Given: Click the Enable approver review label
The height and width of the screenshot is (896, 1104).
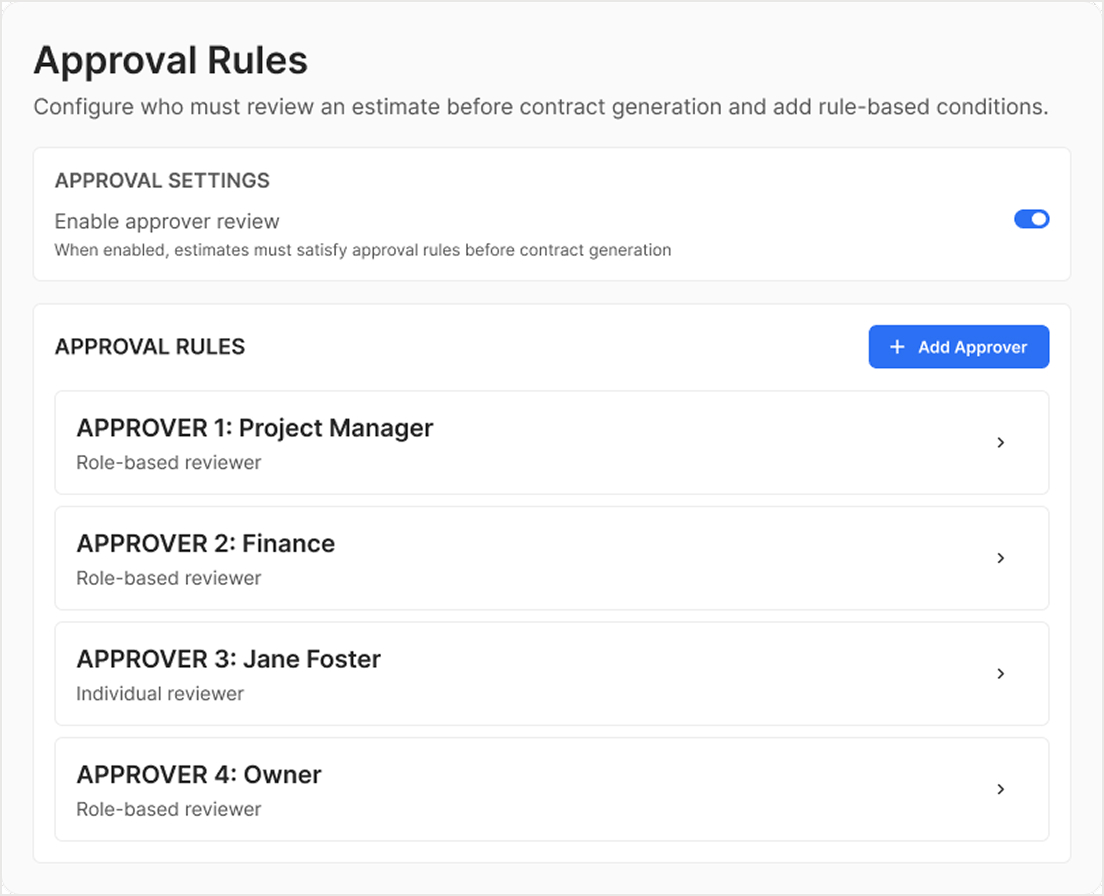Looking at the screenshot, I should point(167,222).
